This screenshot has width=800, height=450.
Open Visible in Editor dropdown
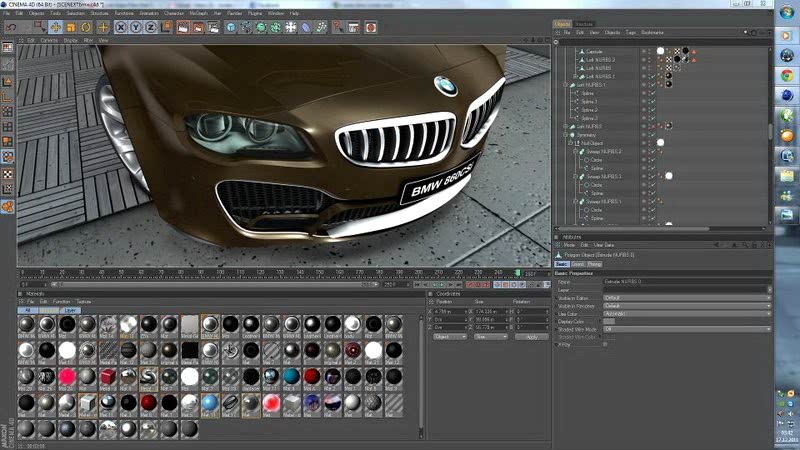(687, 297)
